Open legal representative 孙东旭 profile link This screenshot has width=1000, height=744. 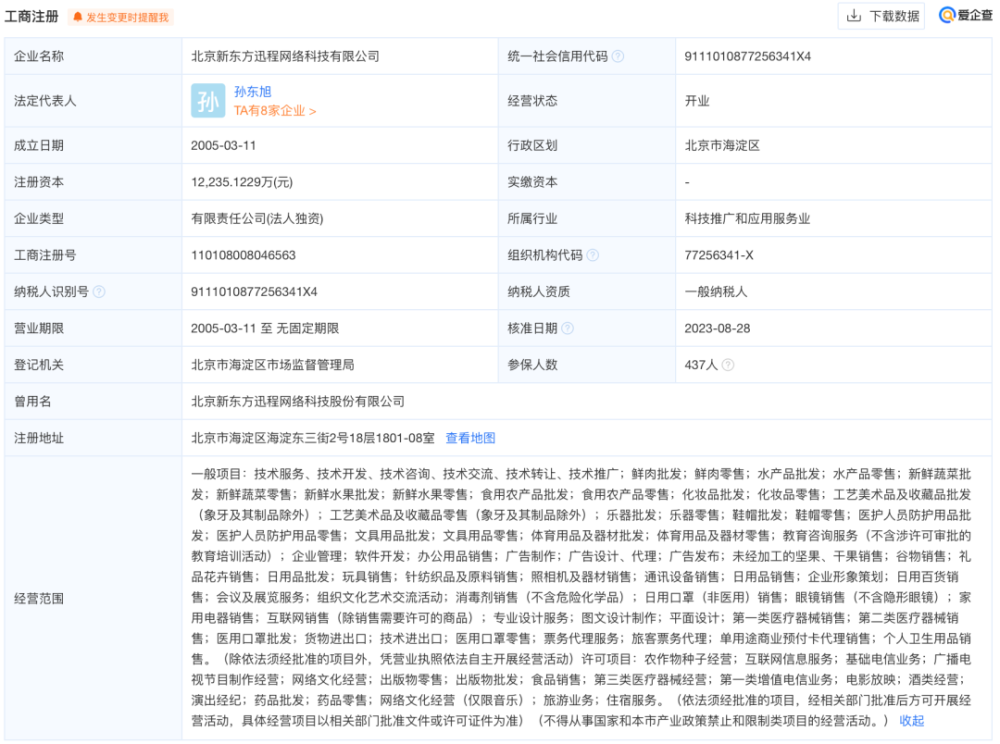(253, 92)
